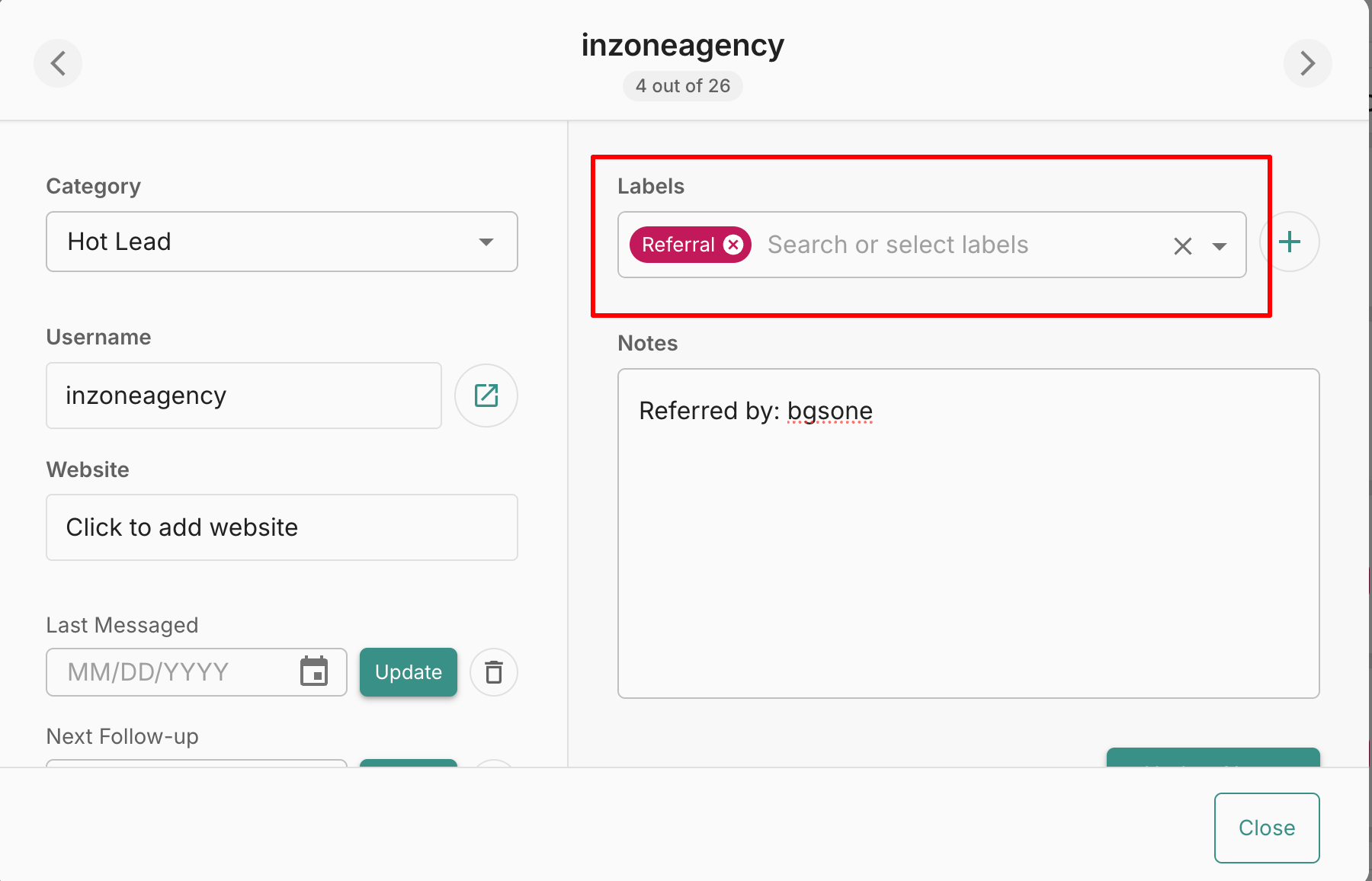The image size is (1372, 881).
Task: Click the 4 out of 26 counter badge
Action: pos(683,86)
